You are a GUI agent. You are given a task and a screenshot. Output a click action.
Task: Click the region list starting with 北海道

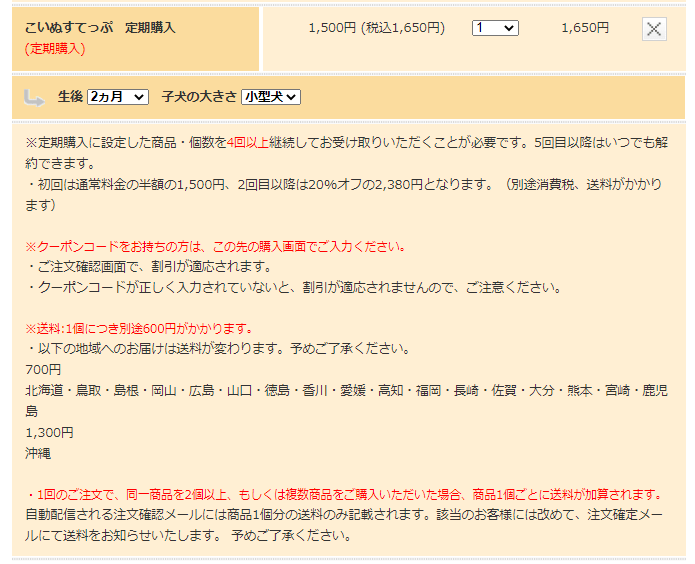point(347,400)
